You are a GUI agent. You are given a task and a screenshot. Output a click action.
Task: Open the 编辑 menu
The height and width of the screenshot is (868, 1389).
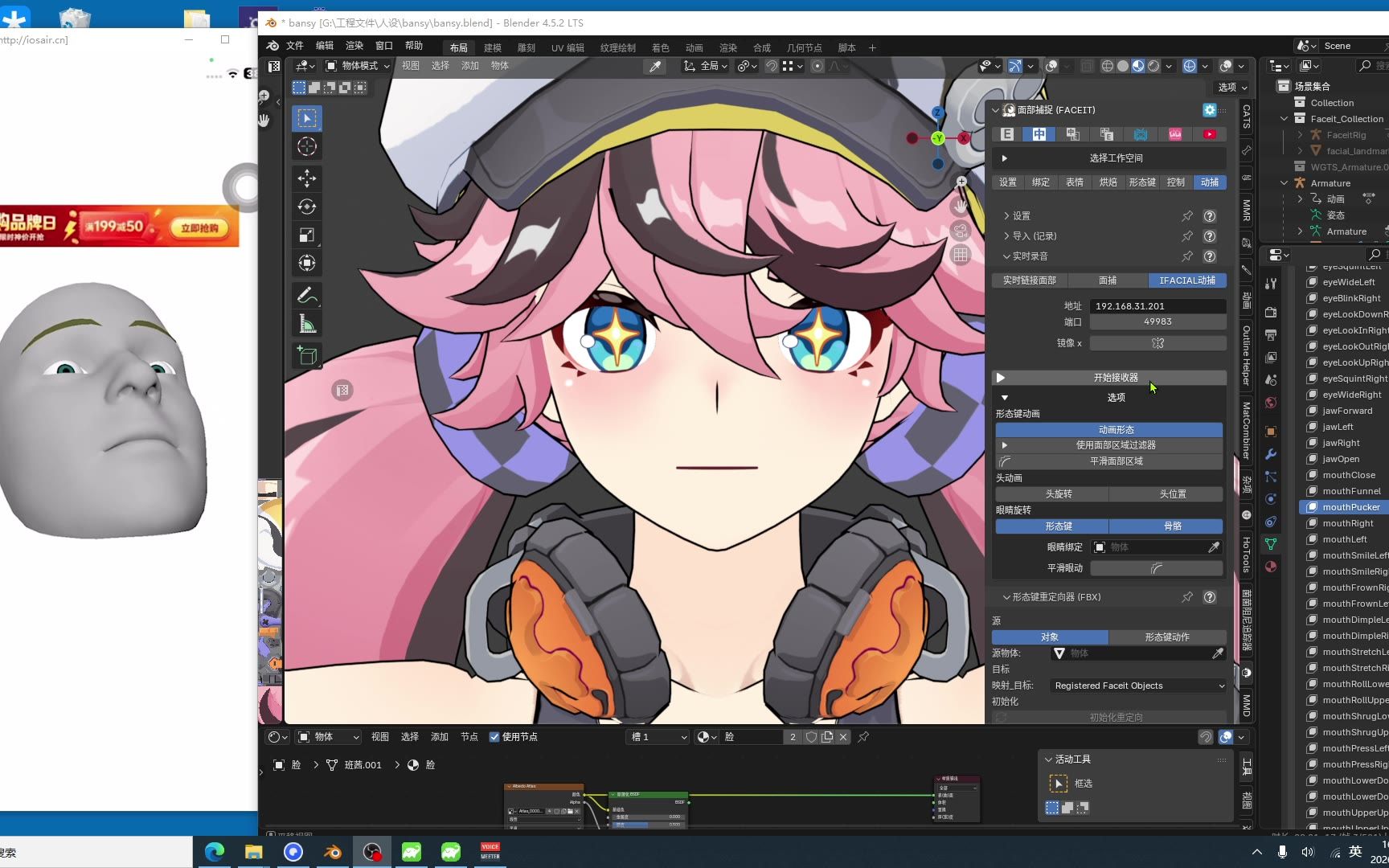(325, 46)
